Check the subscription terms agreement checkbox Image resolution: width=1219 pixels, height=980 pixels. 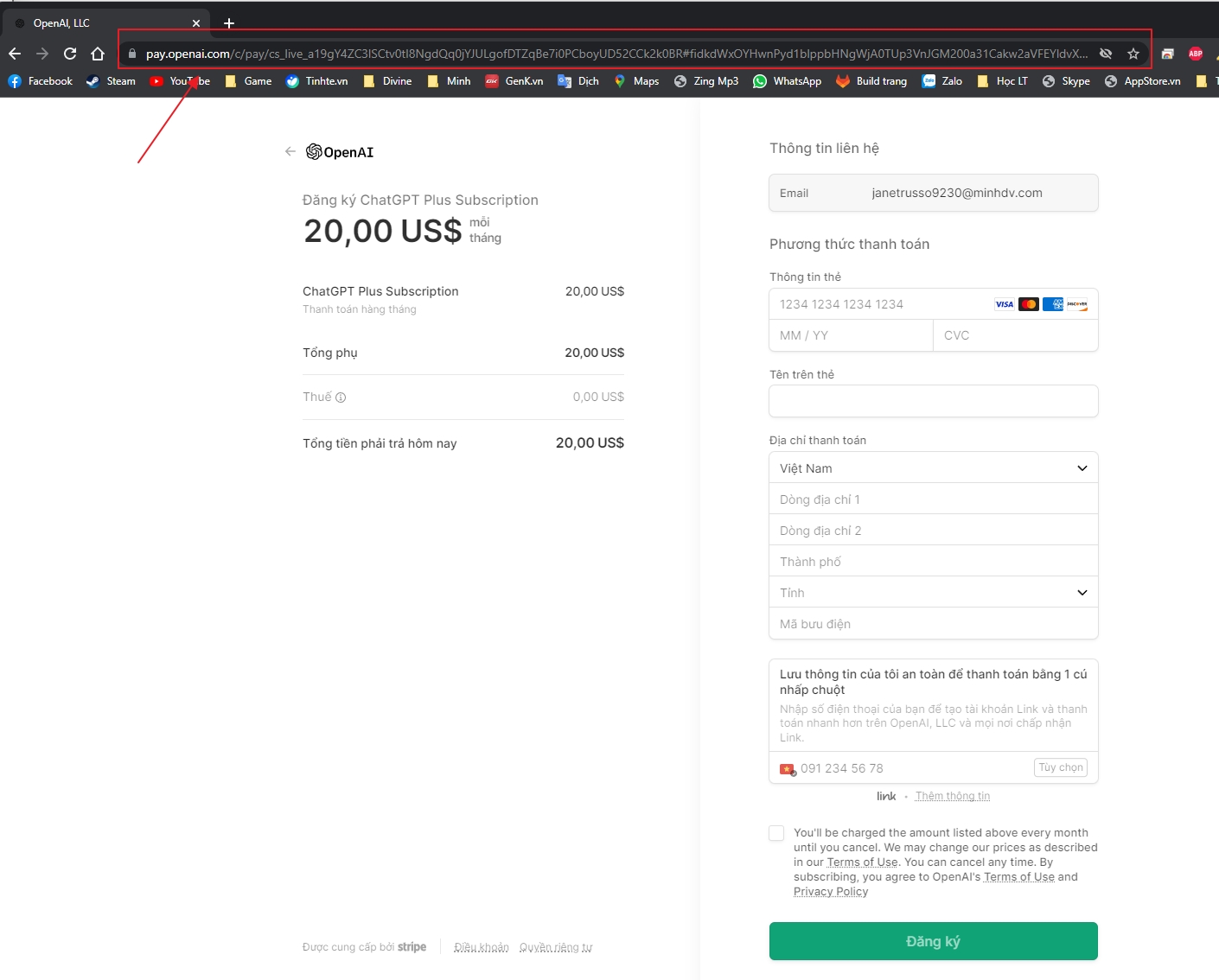(776, 833)
